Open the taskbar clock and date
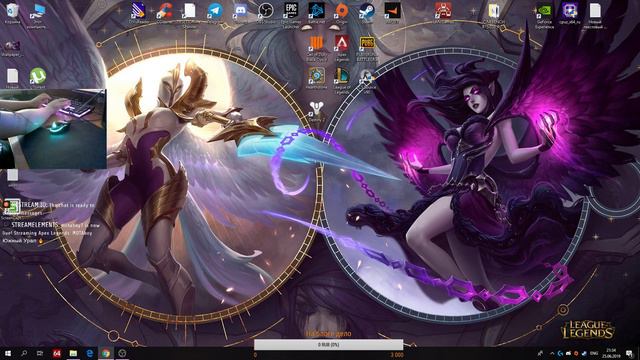The width and height of the screenshot is (640, 360). point(611,353)
